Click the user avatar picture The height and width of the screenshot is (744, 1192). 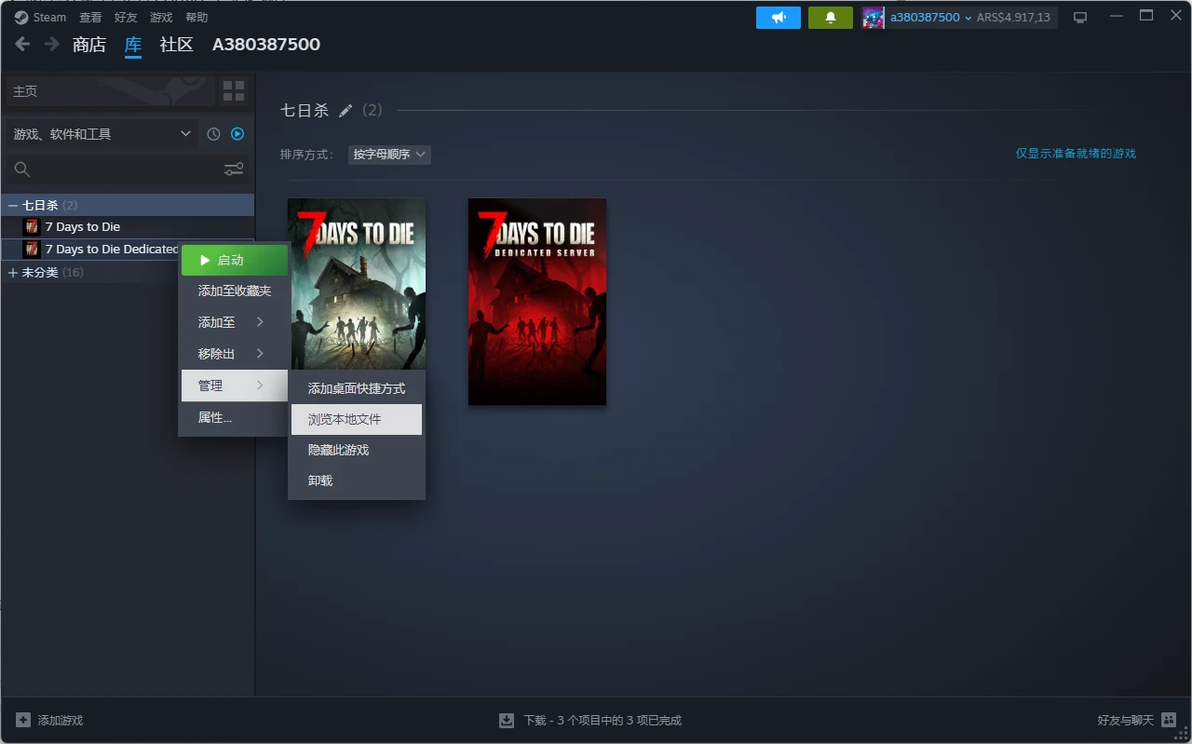[x=873, y=17]
